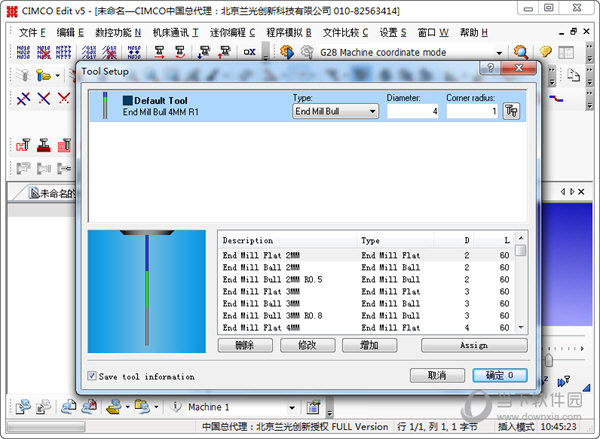Click the simulation speed slider handle

tap(549, 360)
